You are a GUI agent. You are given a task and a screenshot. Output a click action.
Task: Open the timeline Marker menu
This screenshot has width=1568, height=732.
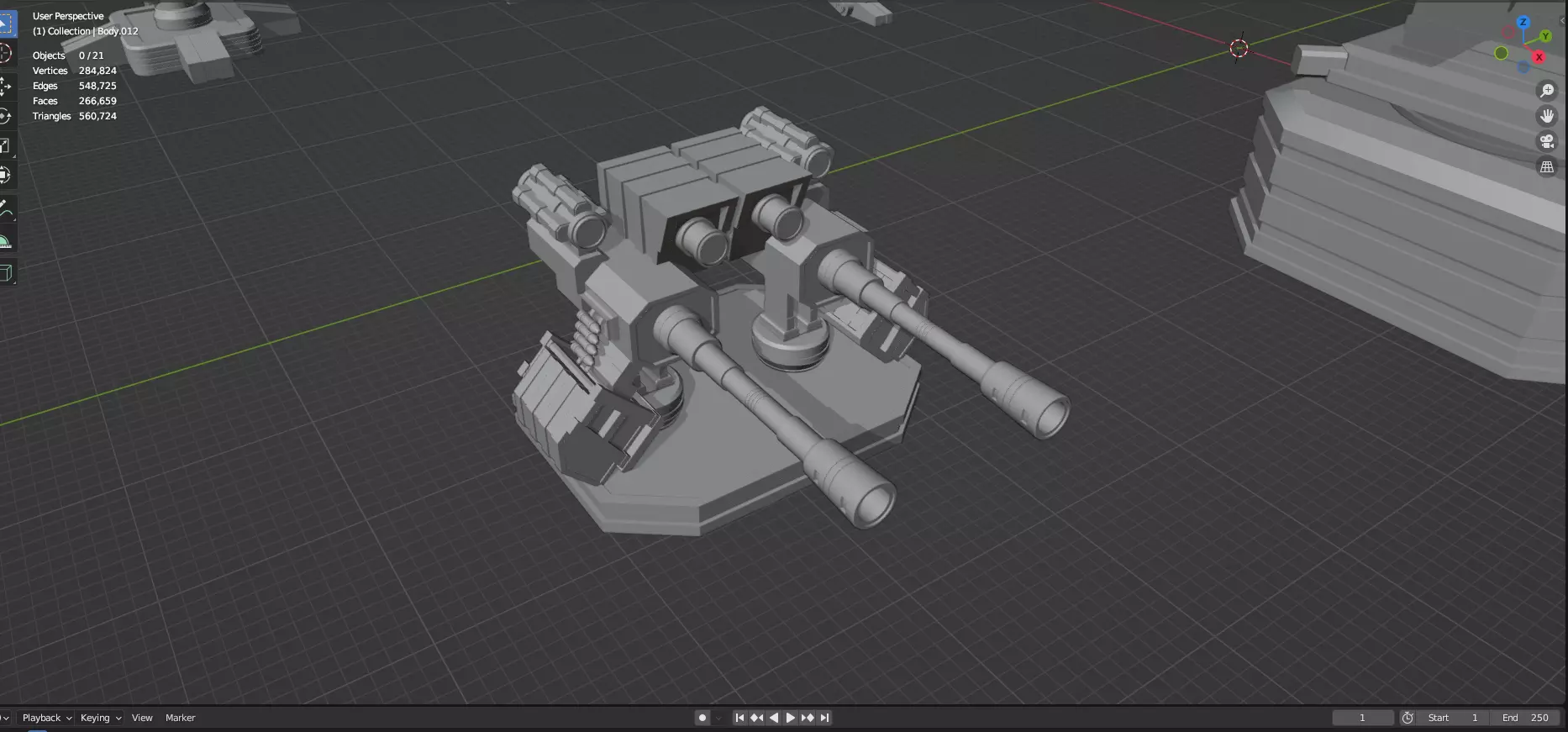tap(180, 718)
